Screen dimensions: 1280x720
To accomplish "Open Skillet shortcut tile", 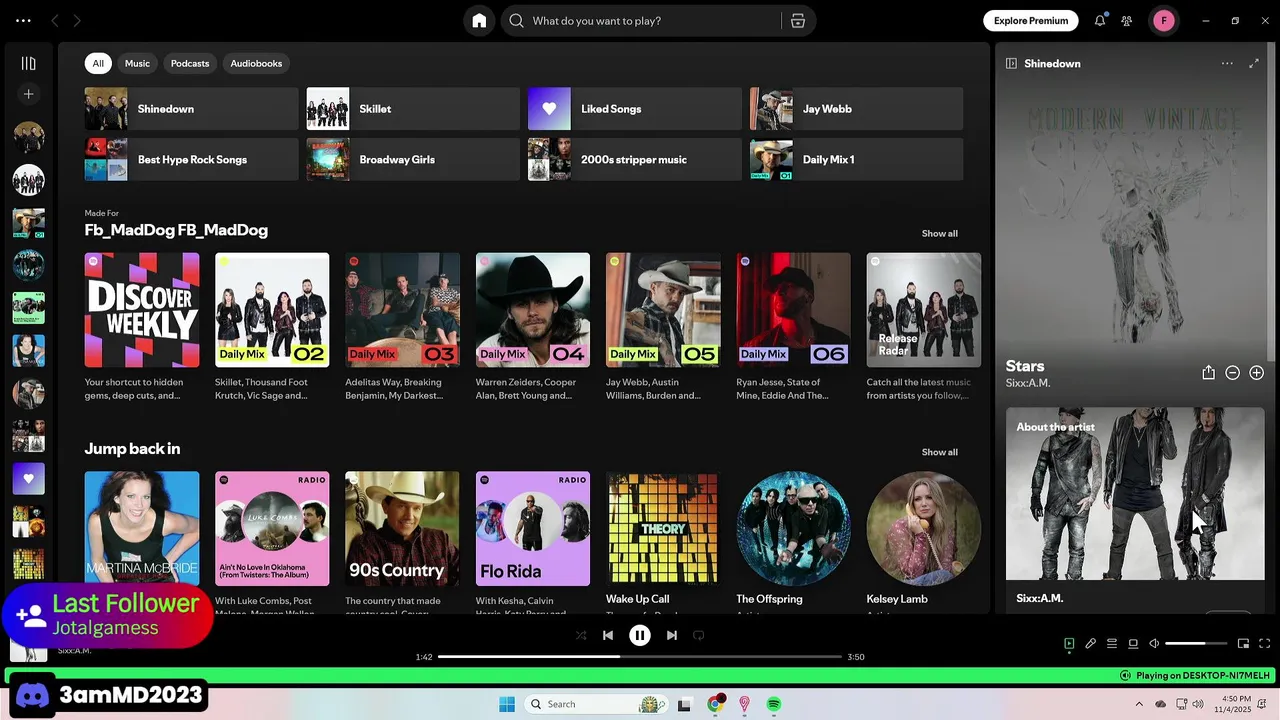I will (x=413, y=109).
